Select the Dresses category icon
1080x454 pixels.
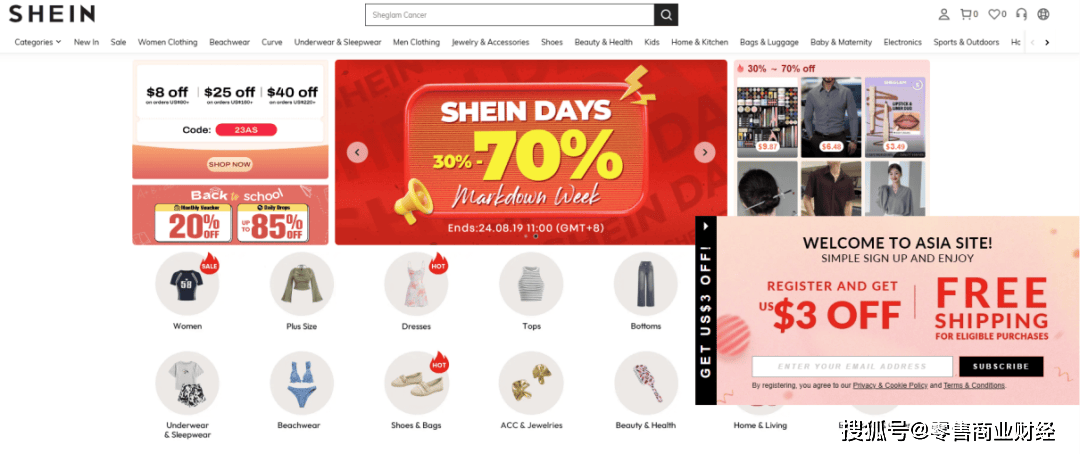(x=416, y=284)
